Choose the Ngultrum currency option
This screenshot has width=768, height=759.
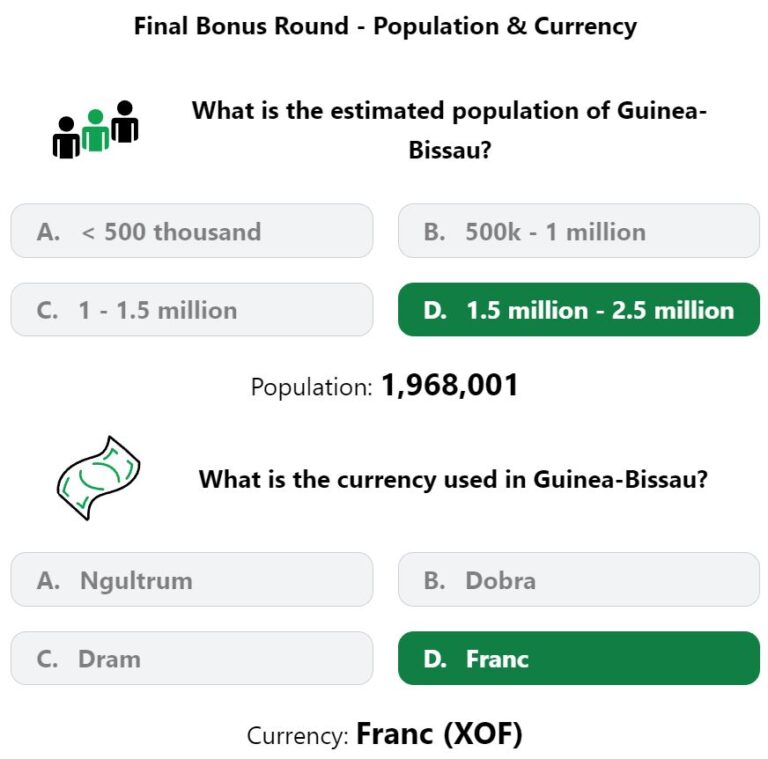click(192, 579)
